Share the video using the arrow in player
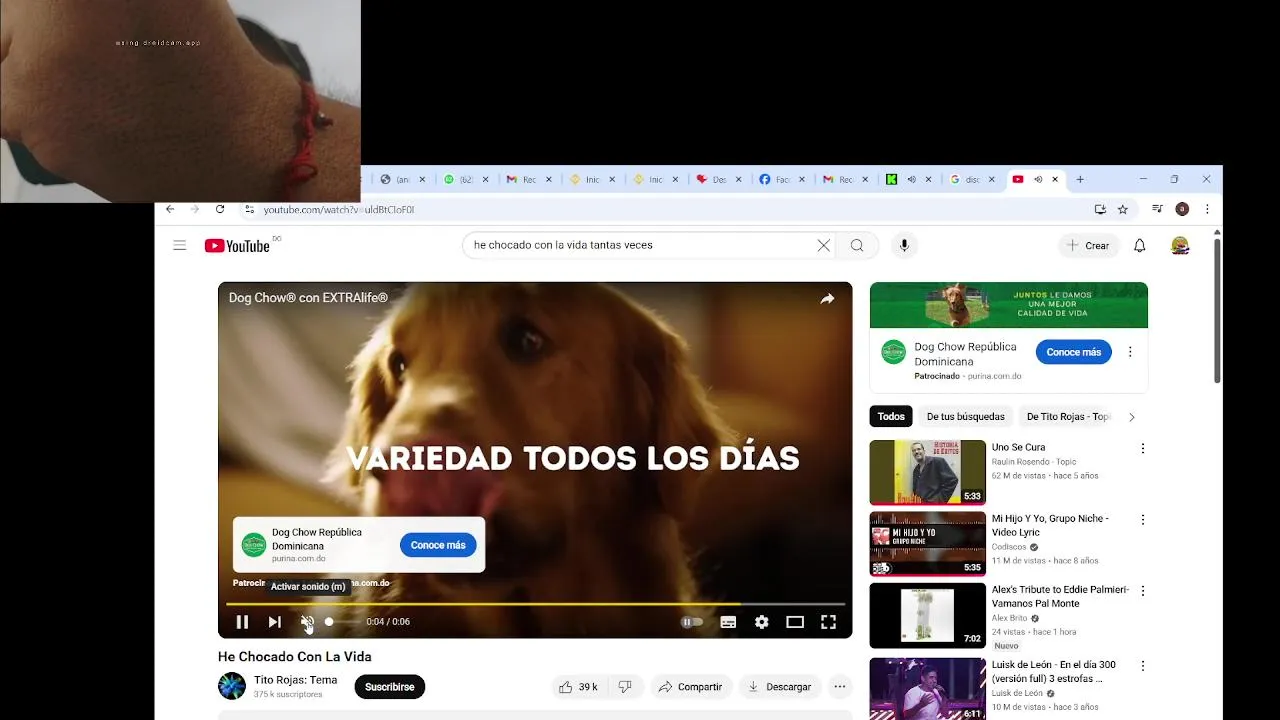 point(827,298)
